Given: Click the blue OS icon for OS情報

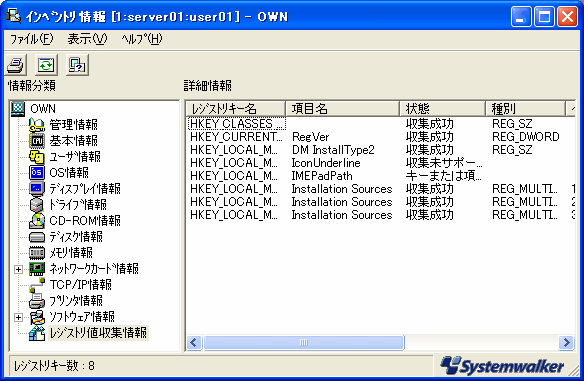Looking at the screenshot, I should click(36, 172).
